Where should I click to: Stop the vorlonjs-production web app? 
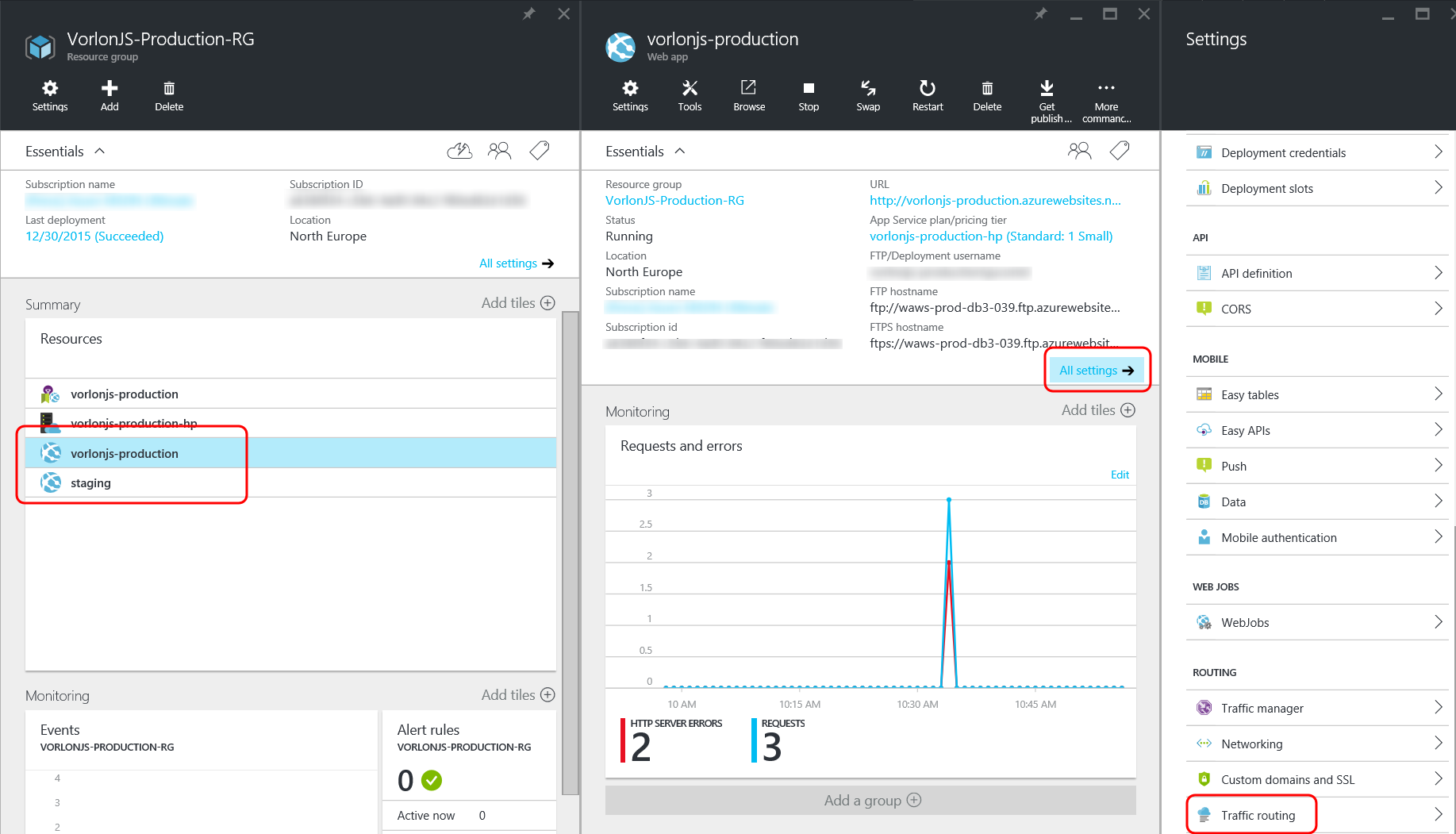pyautogui.click(x=808, y=95)
